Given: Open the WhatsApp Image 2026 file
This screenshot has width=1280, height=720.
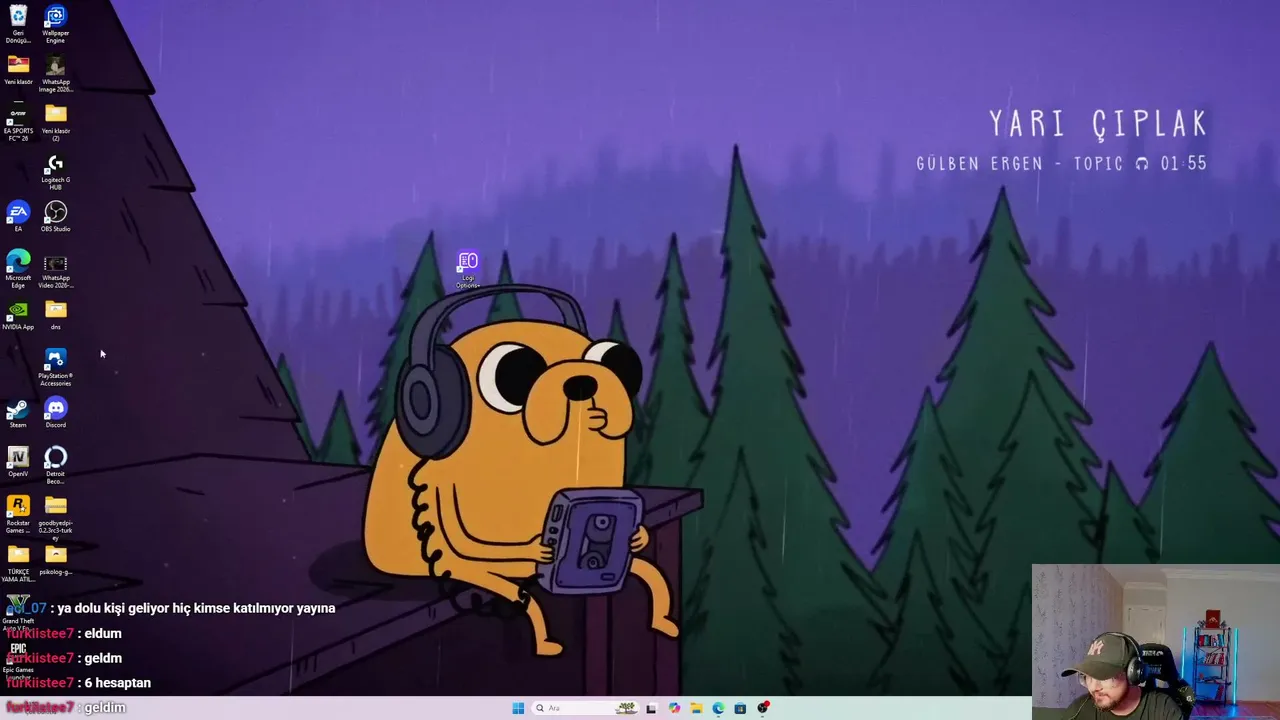Looking at the screenshot, I should point(55,73).
